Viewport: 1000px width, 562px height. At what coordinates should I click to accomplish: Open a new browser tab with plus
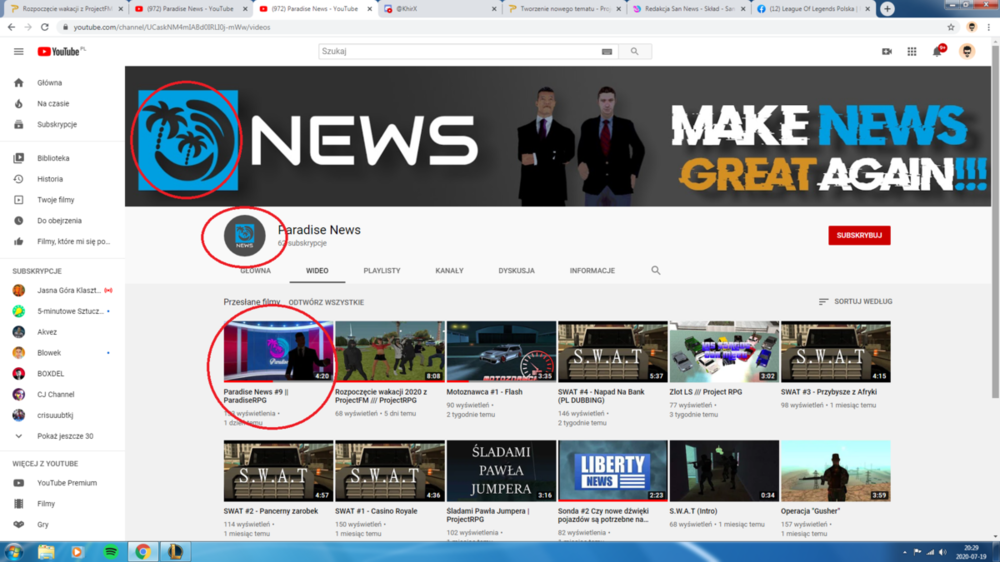click(887, 9)
